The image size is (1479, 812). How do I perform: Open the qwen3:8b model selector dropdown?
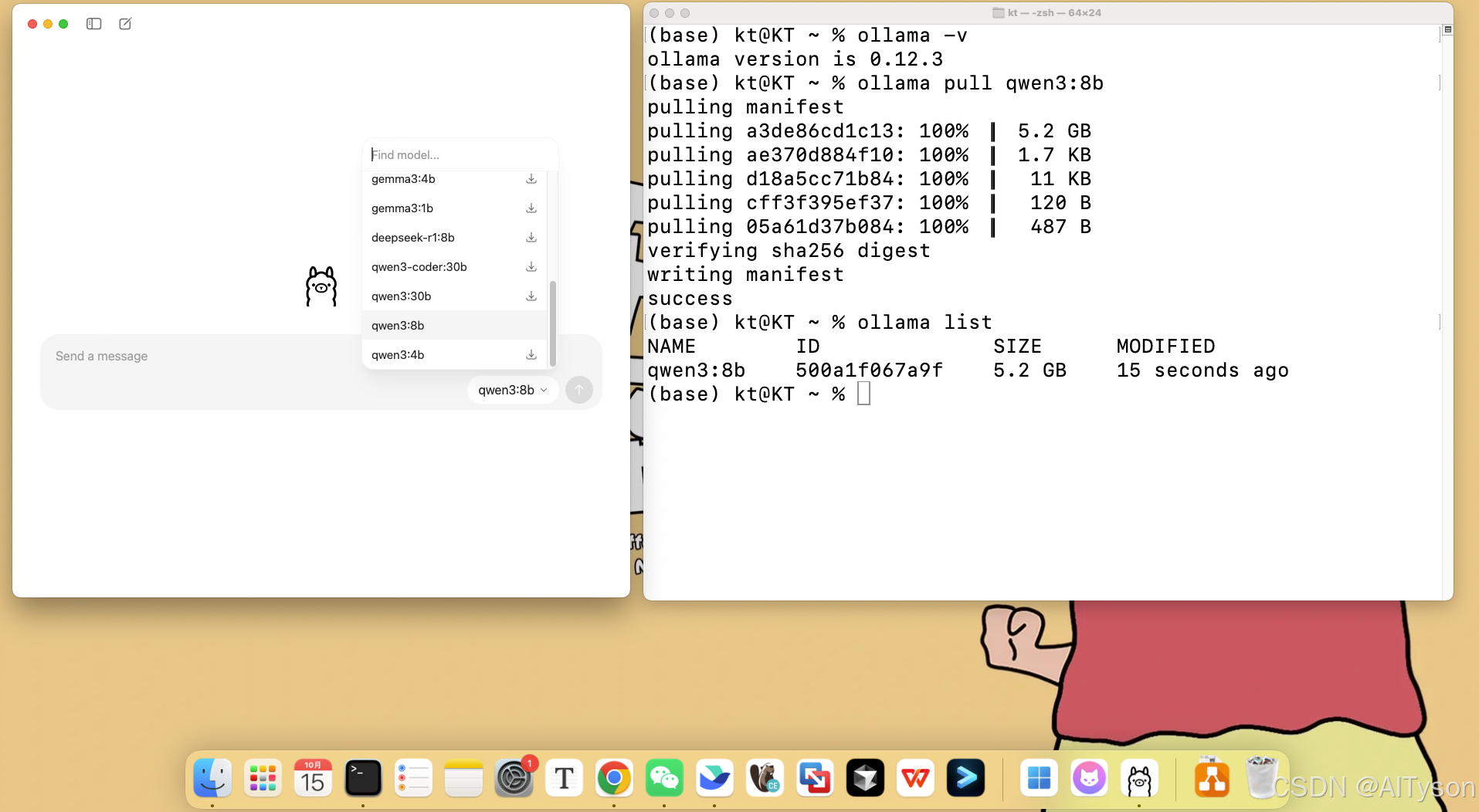[x=513, y=390]
